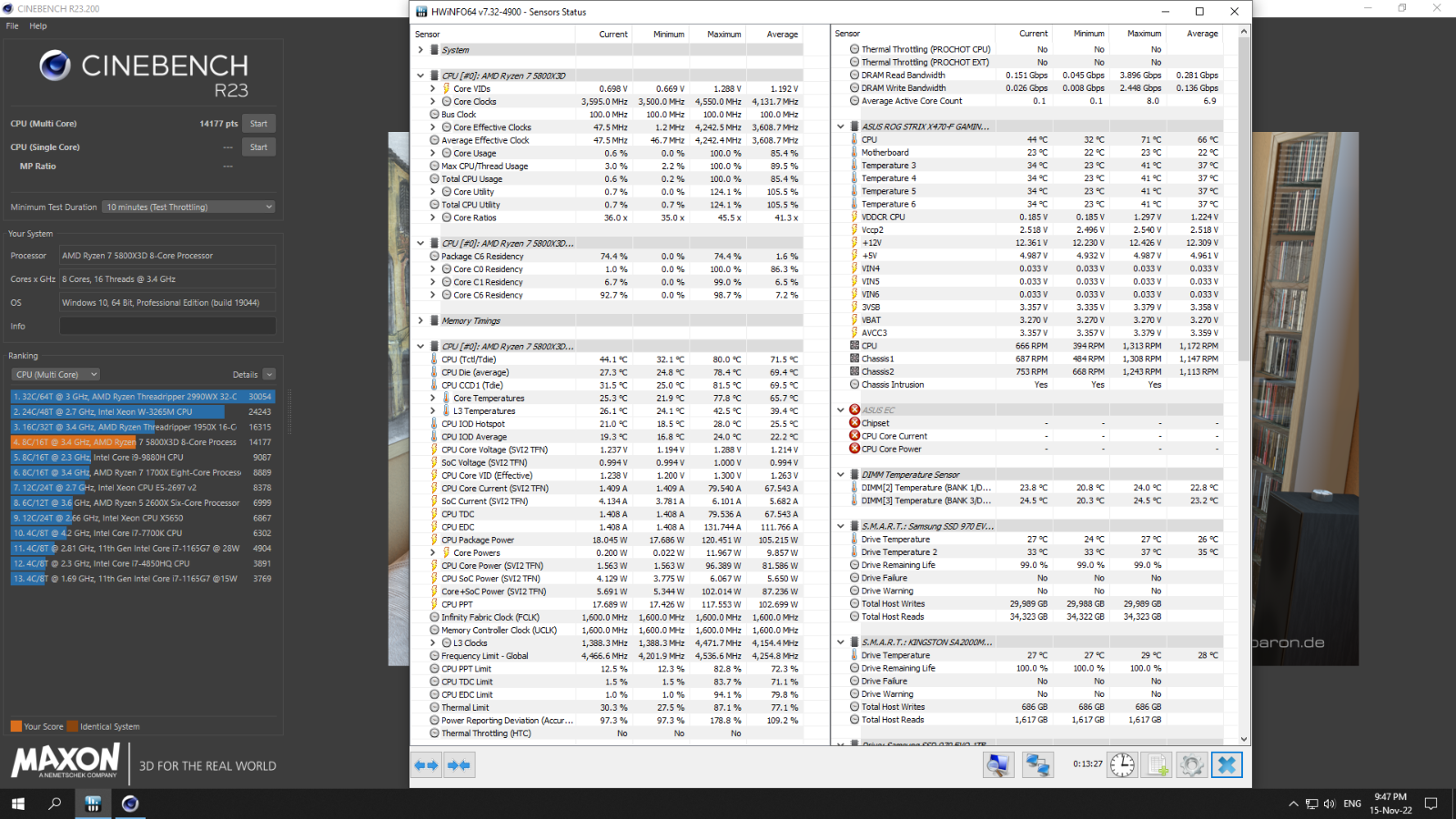Screen dimensions: 1456x819
Task: Open the HWiNFO remote network monitors icon
Action: click(1037, 765)
